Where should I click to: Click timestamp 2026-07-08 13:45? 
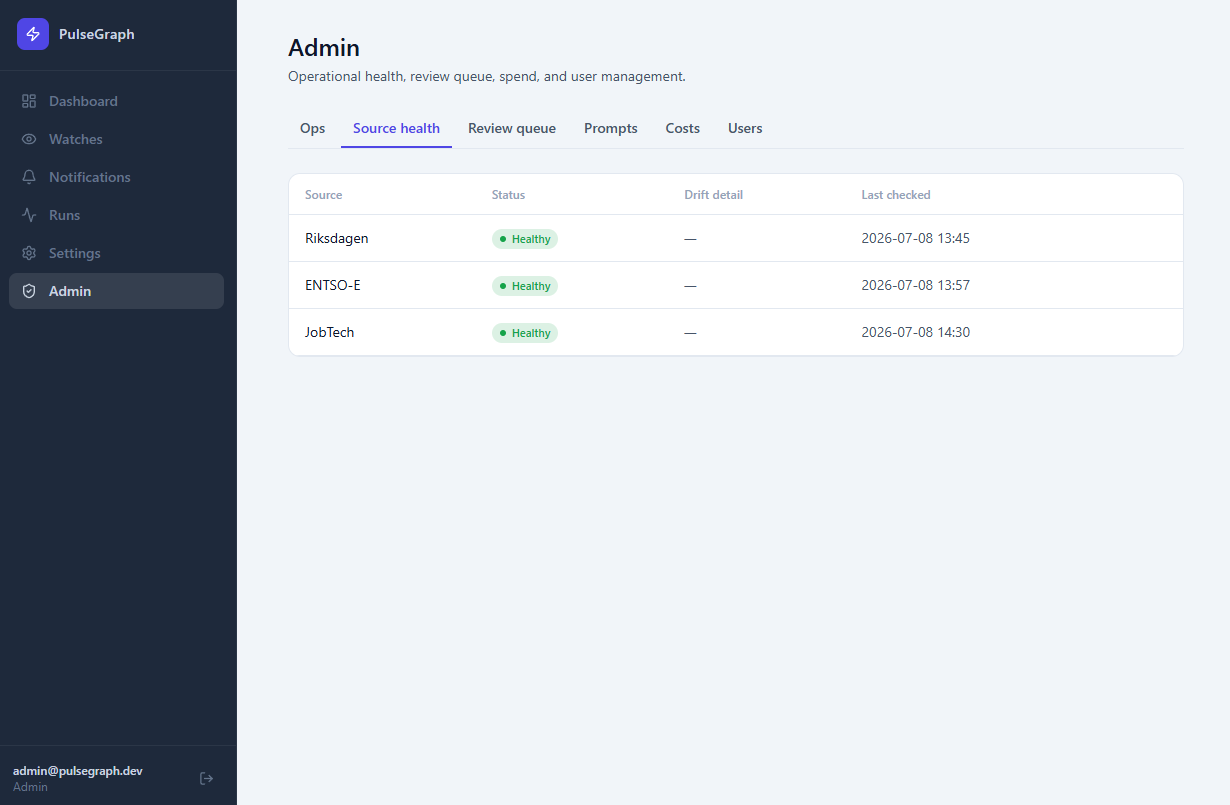[916, 238]
